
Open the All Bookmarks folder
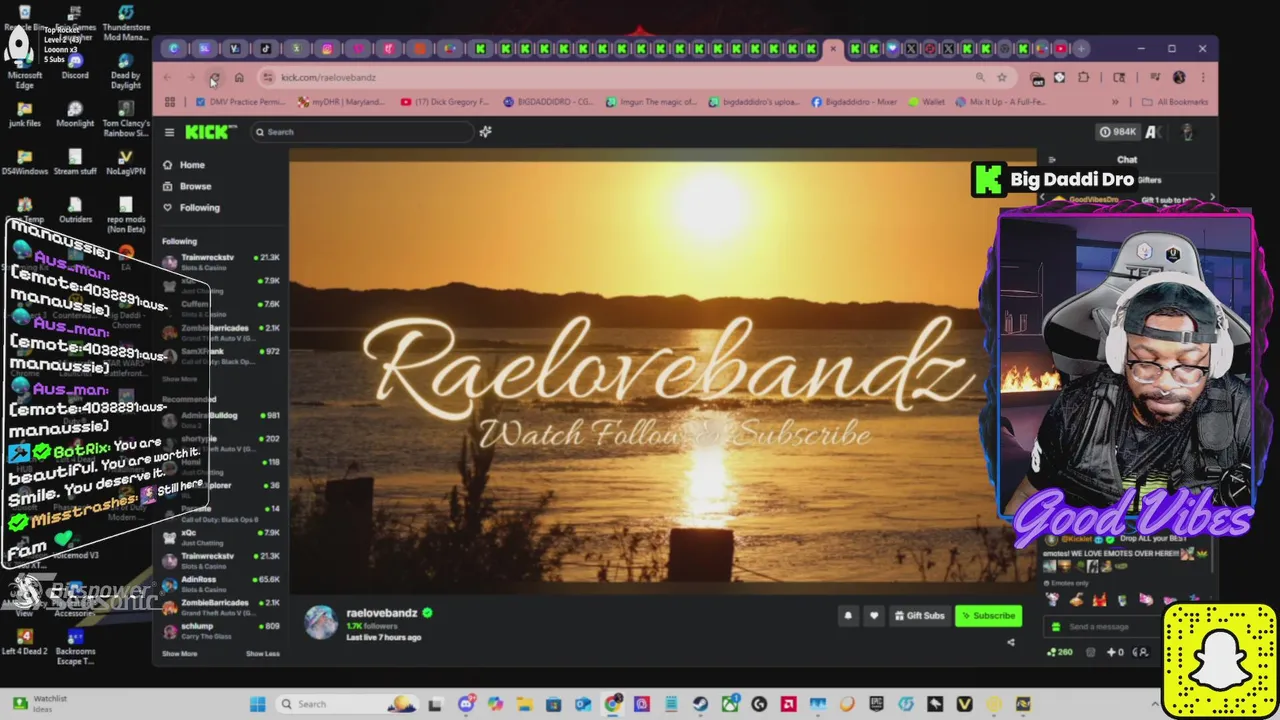pyautogui.click(x=1175, y=102)
